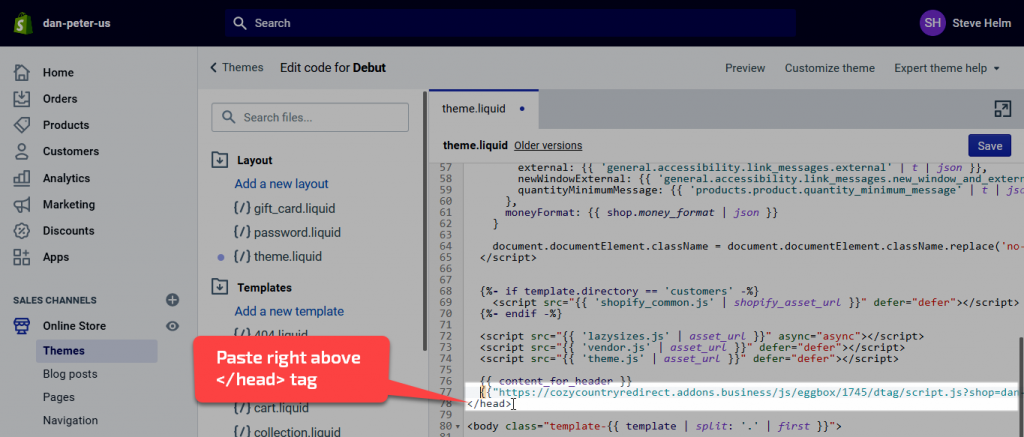Click the Analytics bar chart icon

[22, 178]
